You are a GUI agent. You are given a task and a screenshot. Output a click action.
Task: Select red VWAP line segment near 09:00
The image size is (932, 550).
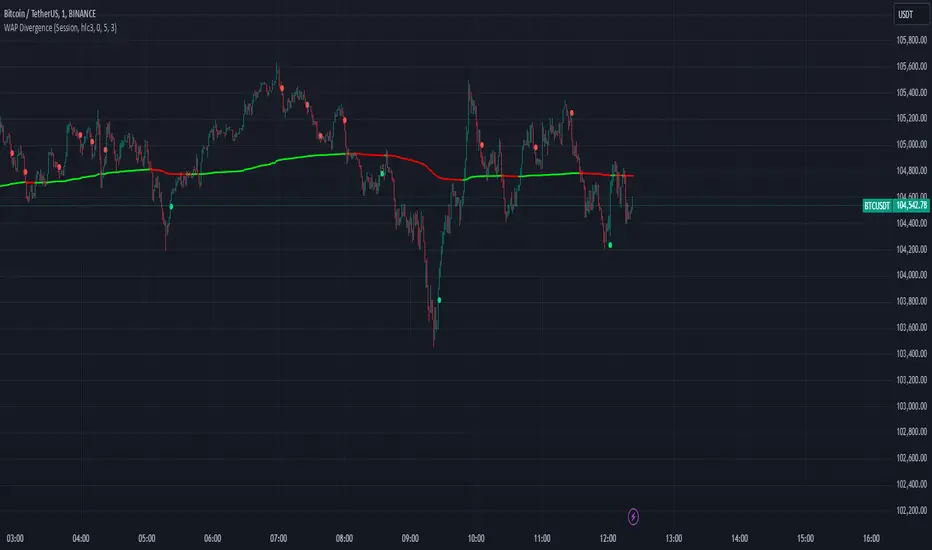coord(410,159)
